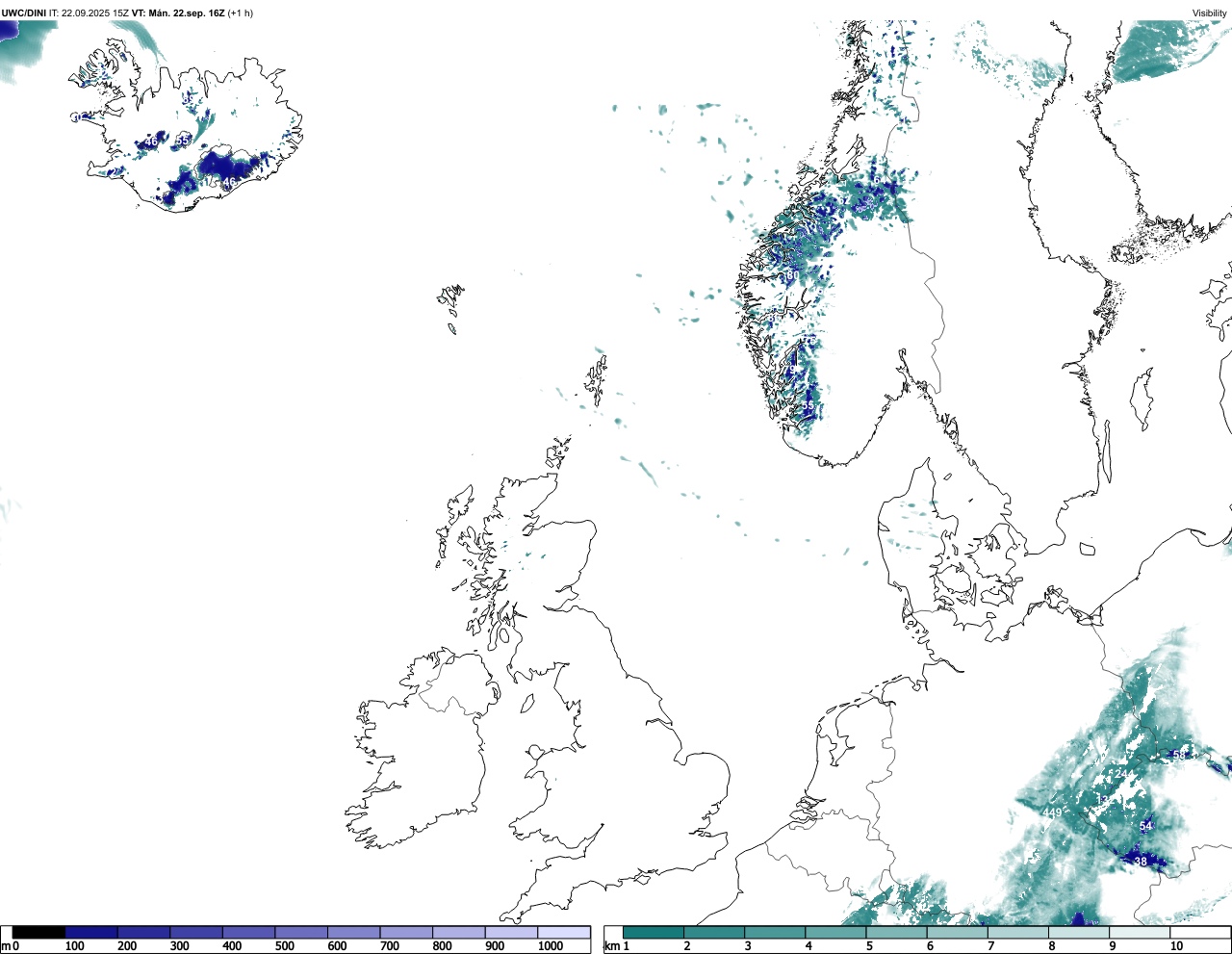This screenshot has width=1232, height=954.
Task: Click the 800–900 m legend swatch
Action: pyautogui.click(x=458, y=932)
